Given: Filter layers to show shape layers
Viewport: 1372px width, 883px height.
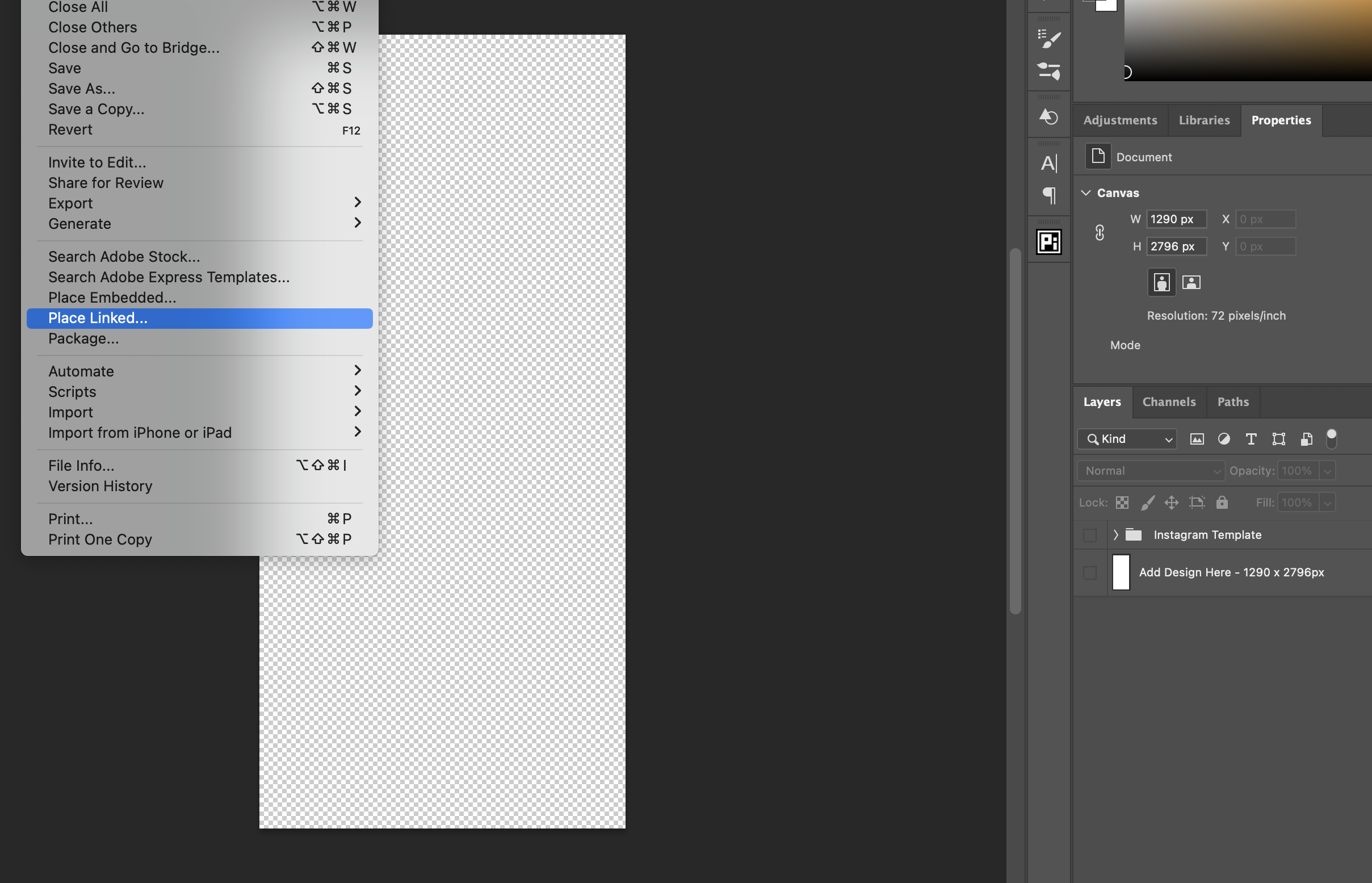Looking at the screenshot, I should (1278, 438).
